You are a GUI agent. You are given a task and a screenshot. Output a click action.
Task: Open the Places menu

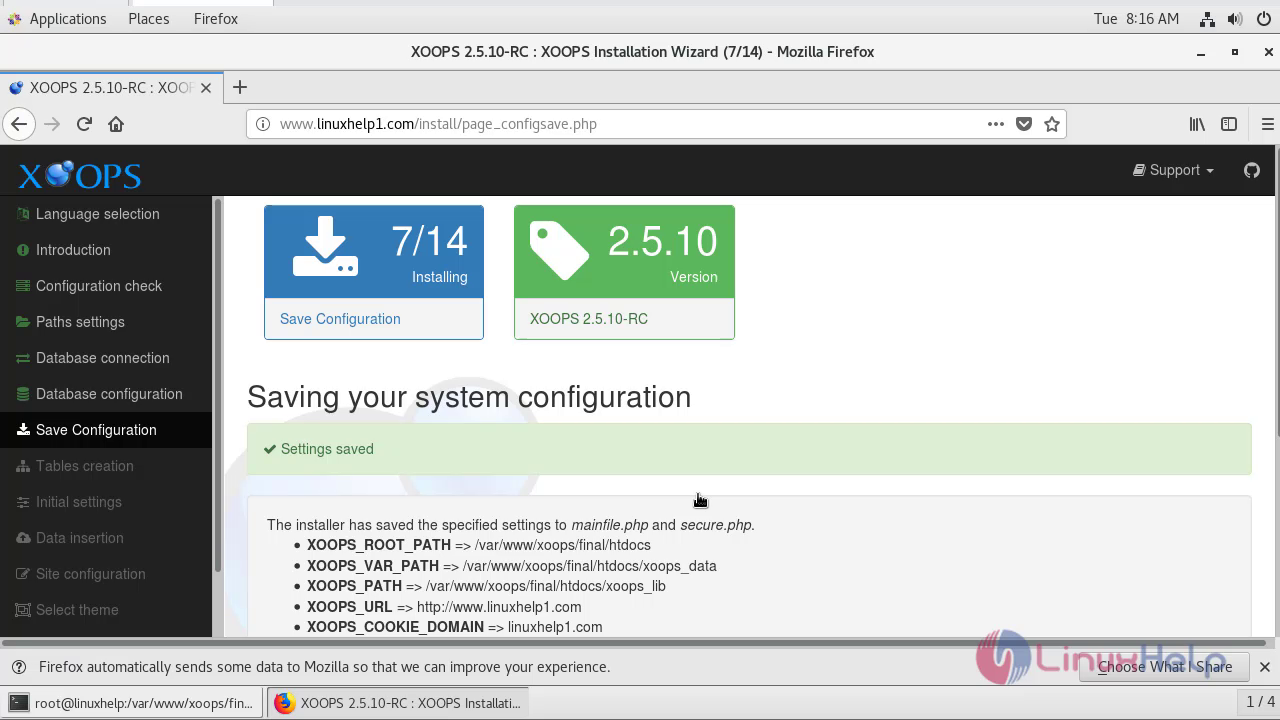(149, 19)
